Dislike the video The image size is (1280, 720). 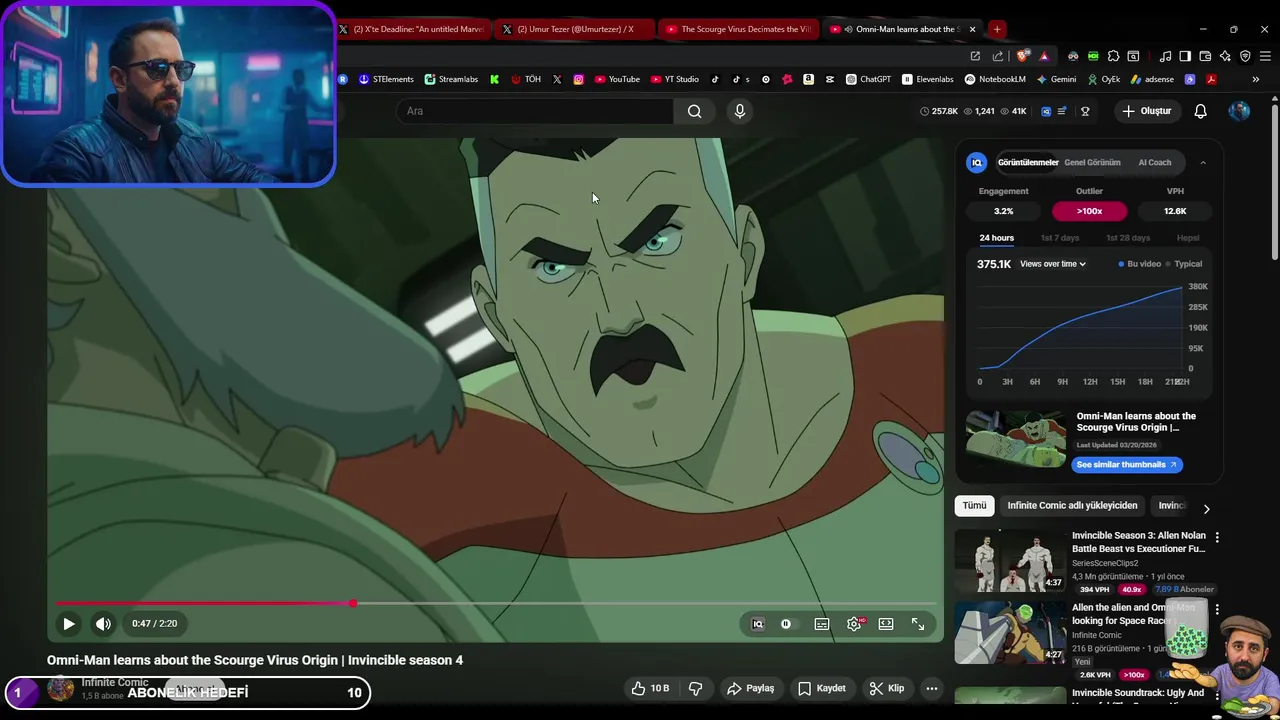(696, 688)
